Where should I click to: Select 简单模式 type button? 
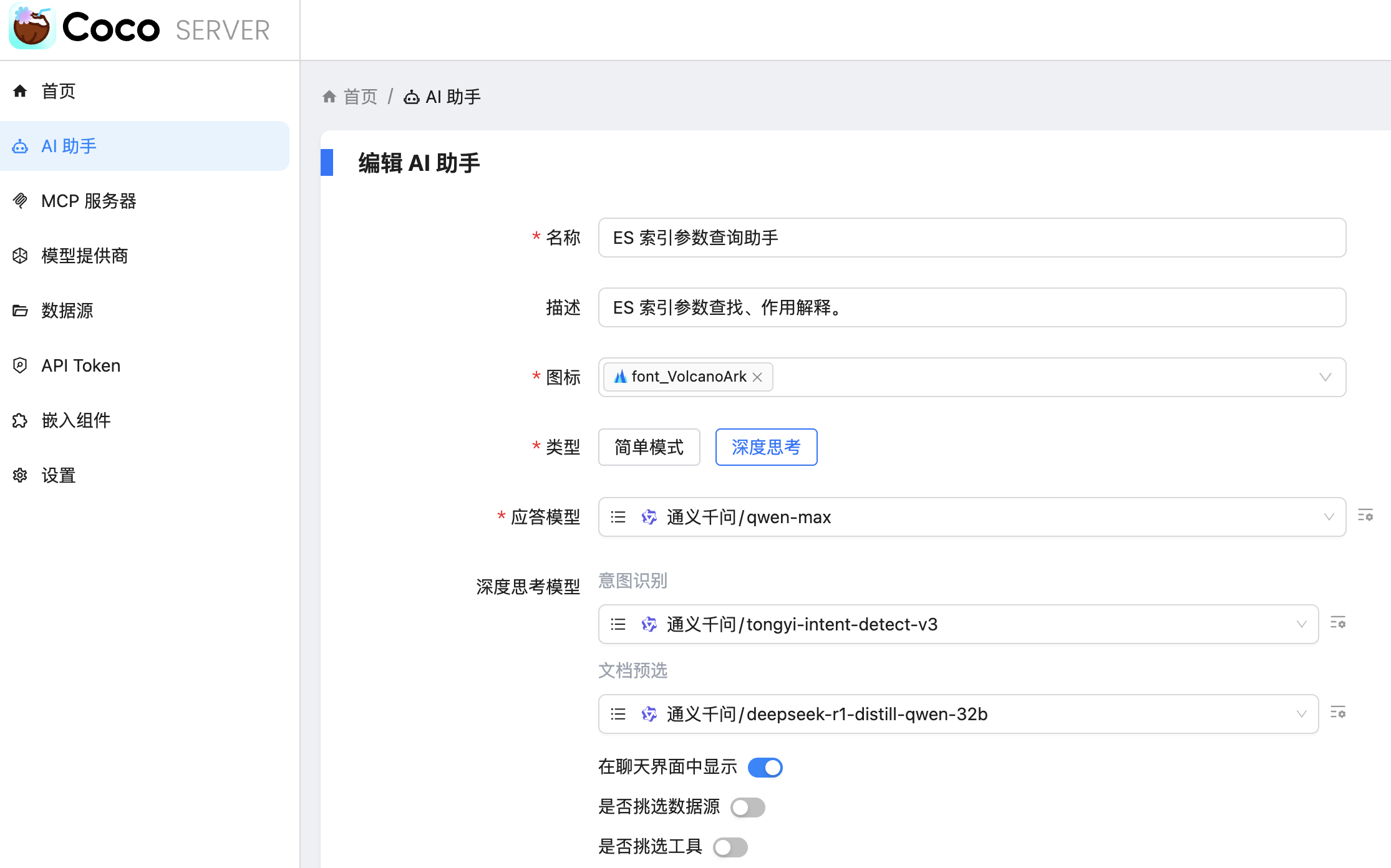649,447
